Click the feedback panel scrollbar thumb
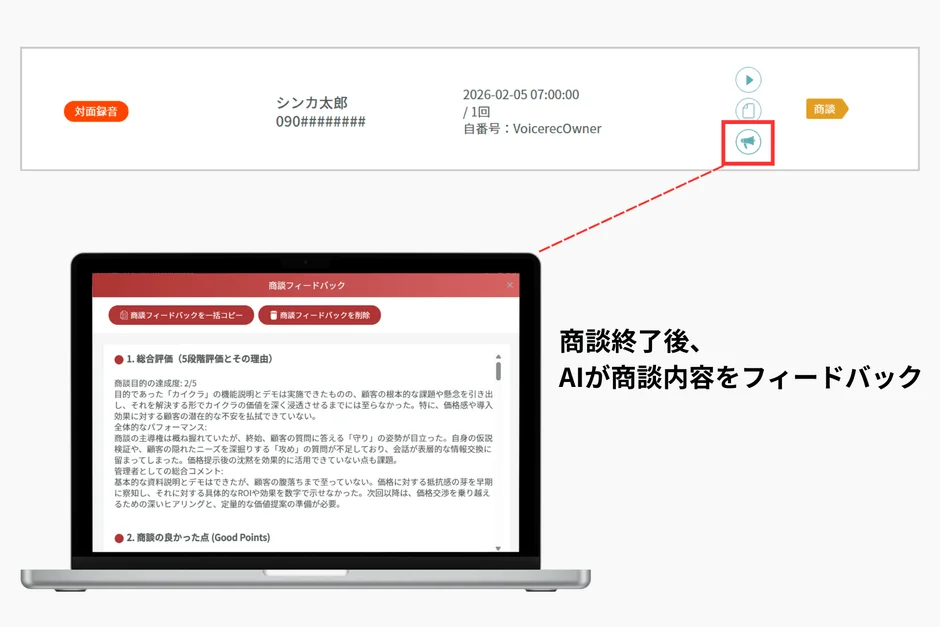 point(497,374)
